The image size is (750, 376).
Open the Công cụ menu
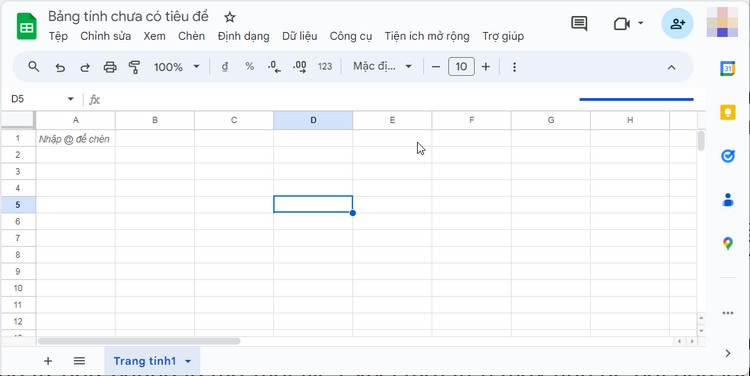coord(351,36)
